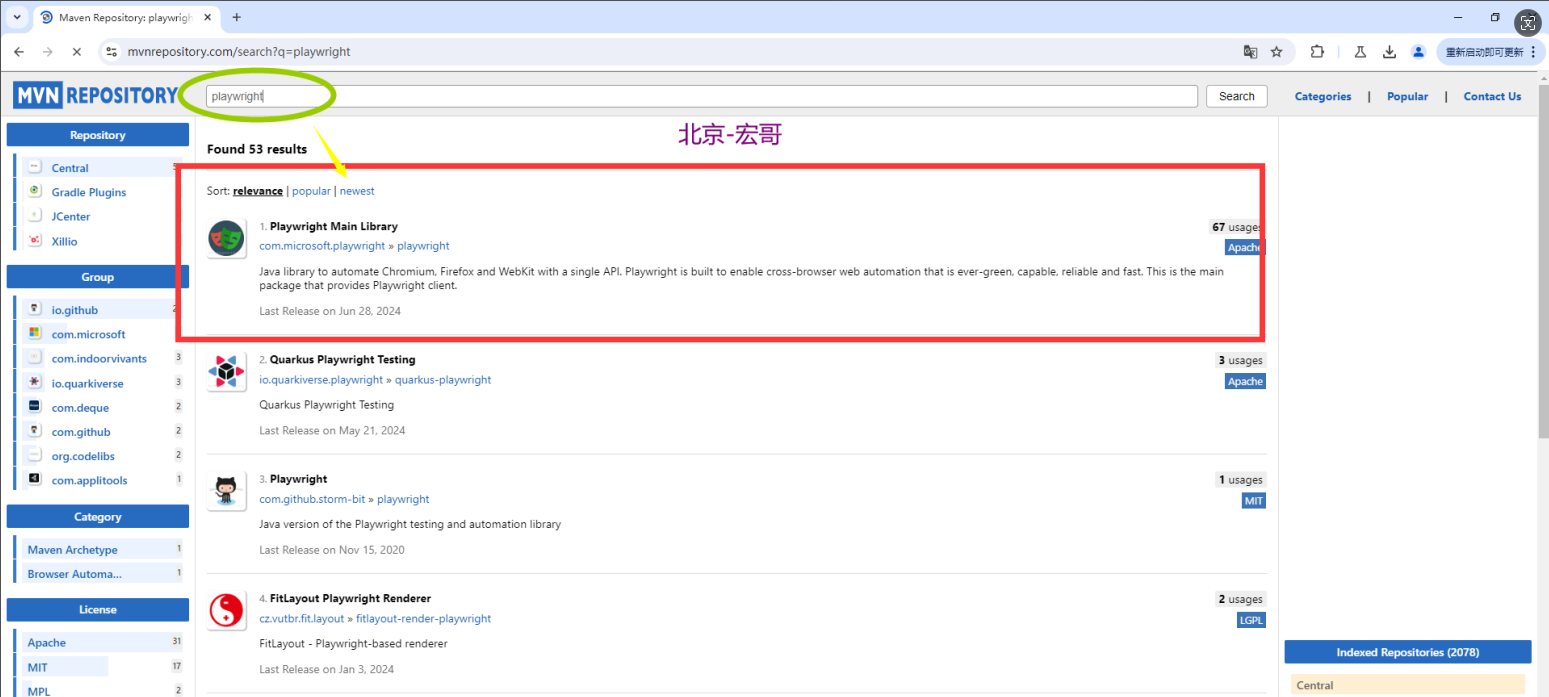1549x697 pixels.
Task: Filter by JCenter repository
Action: click(71, 216)
